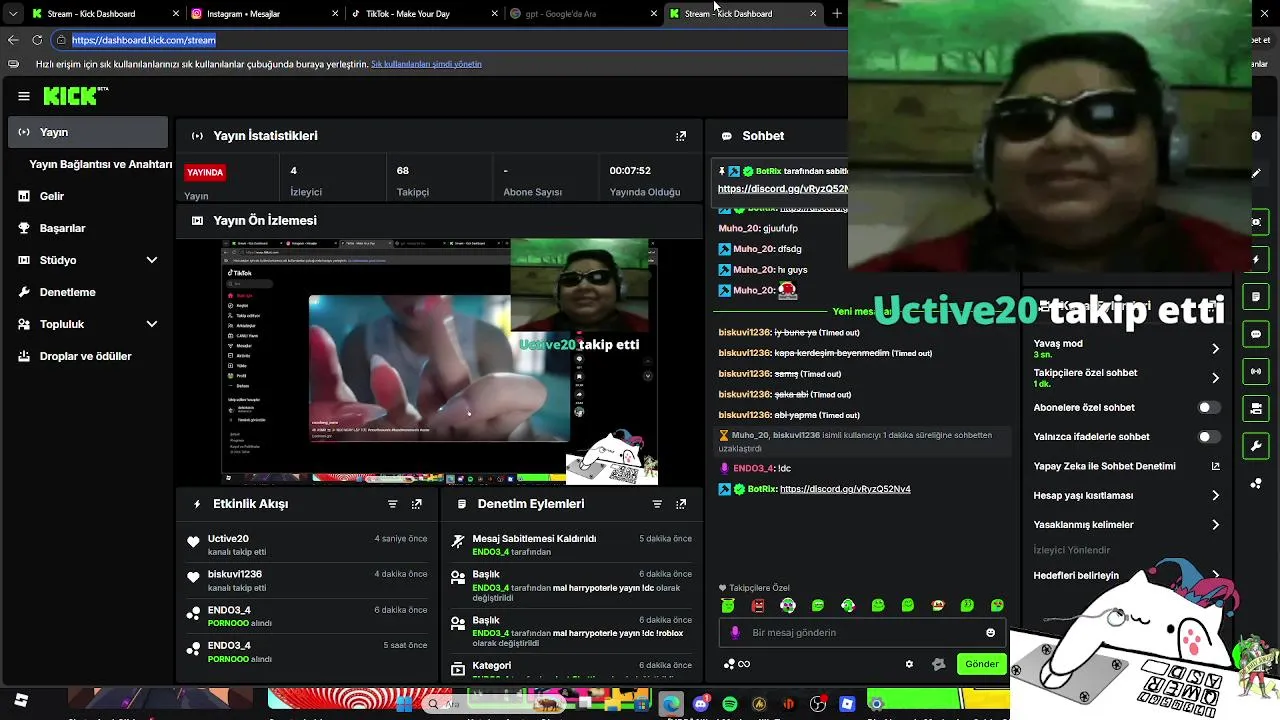
Task: Toggle the lightning activity icon in right sidebar
Action: 1256,259
